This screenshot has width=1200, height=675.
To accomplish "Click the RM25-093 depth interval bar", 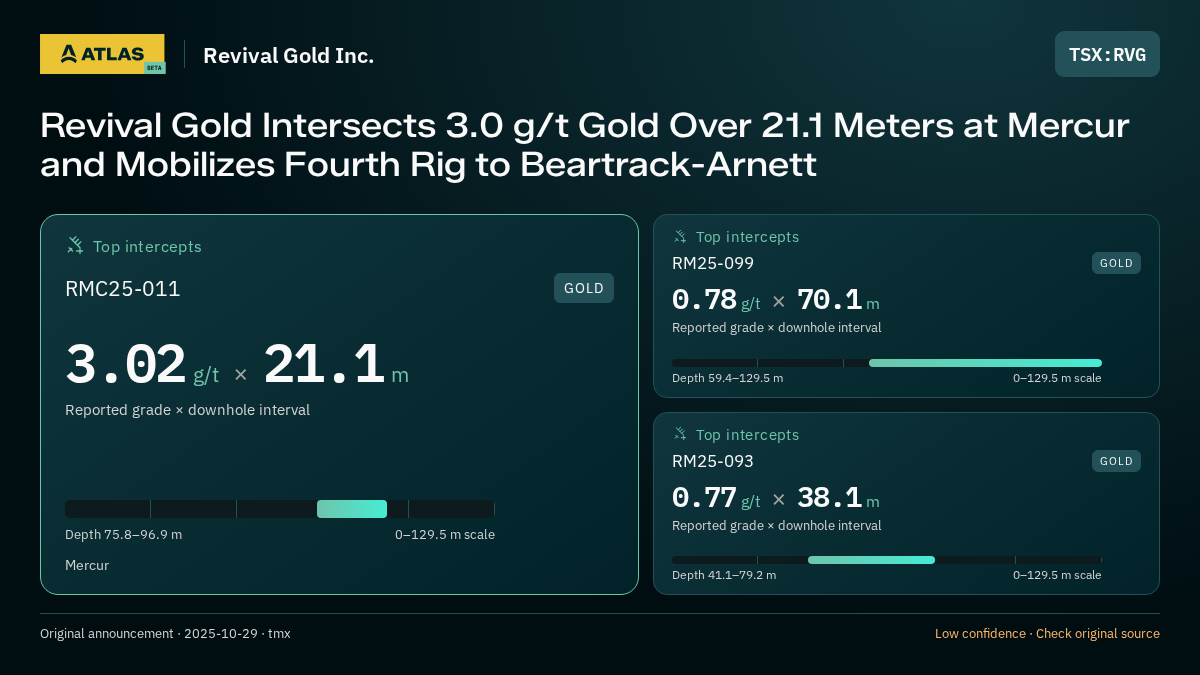I will pos(887,560).
